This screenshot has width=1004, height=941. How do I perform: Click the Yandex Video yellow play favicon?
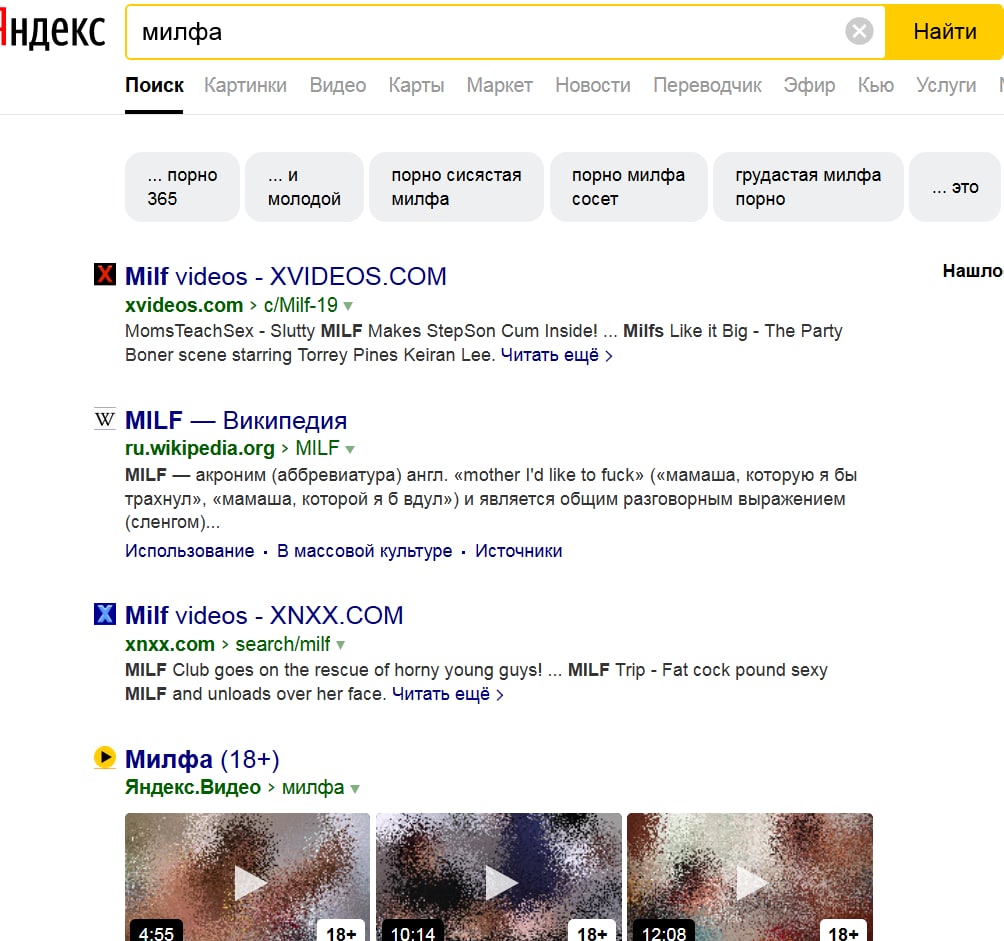(104, 757)
